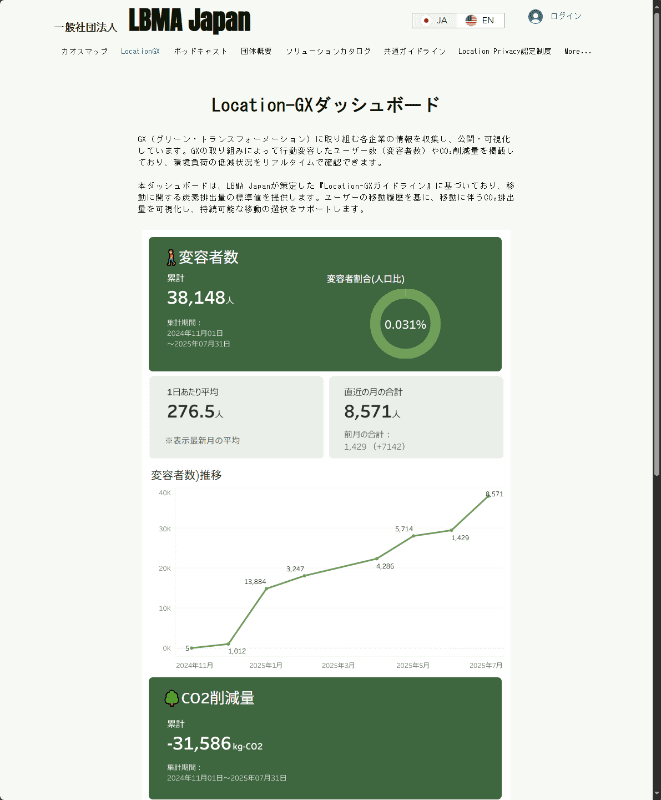Screen dimensions: 661x800
Task: Click the Japan flag icon
Action: (426, 20)
